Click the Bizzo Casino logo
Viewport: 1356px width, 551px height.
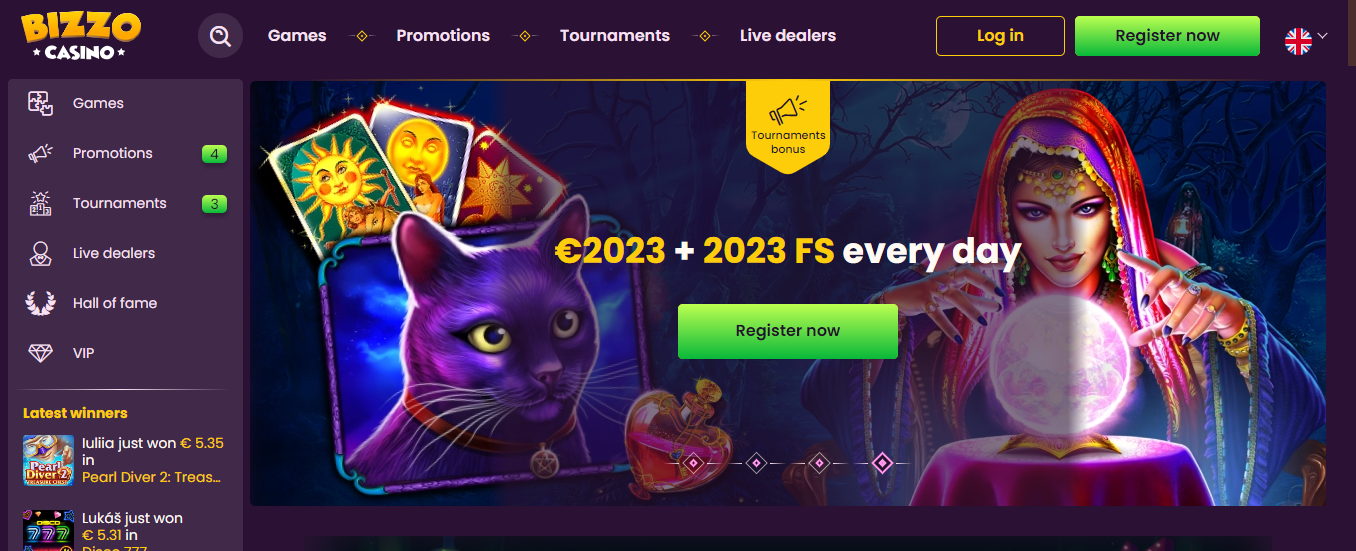point(81,35)
